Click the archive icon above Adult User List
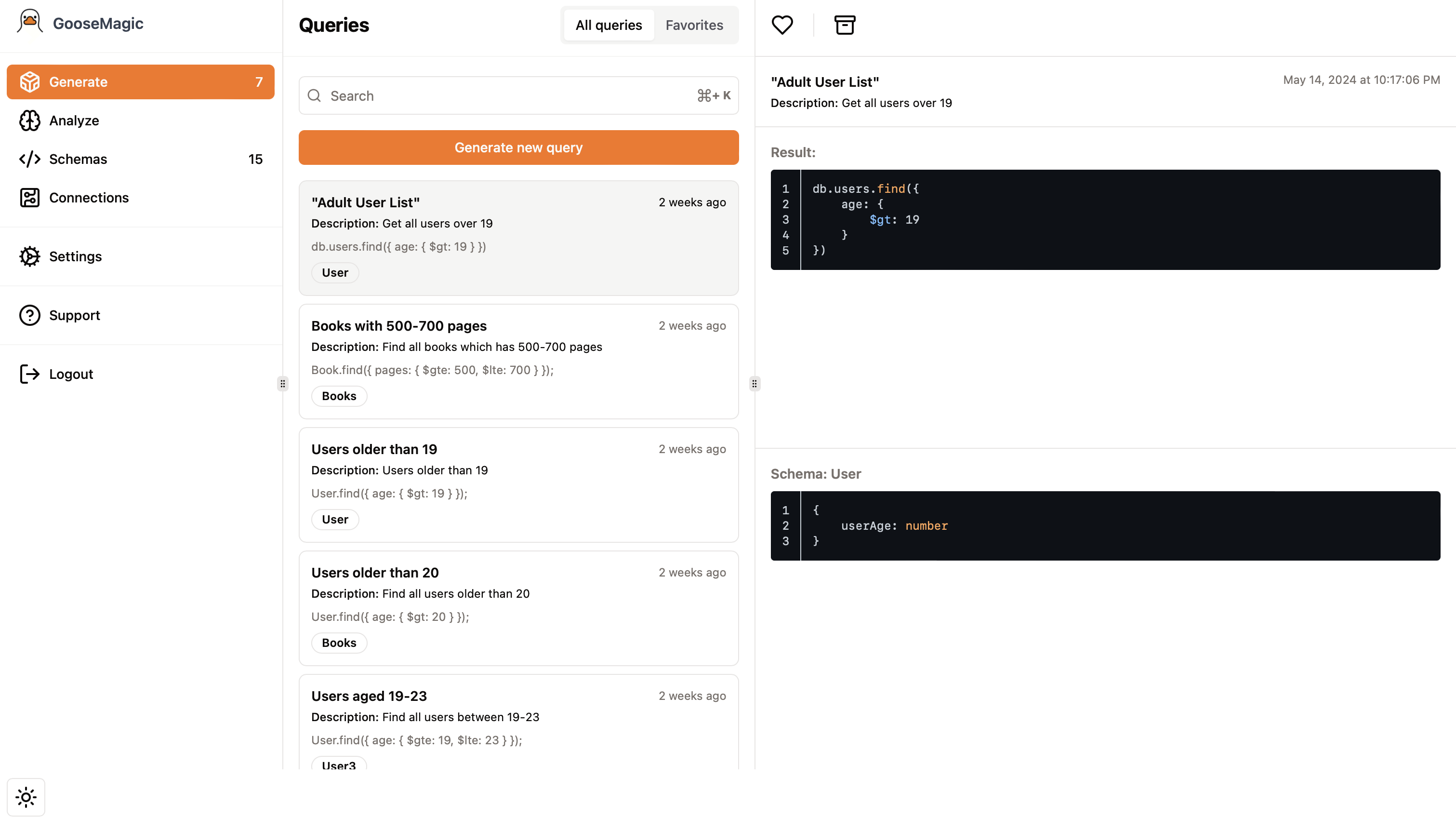Screen dimensions: 1456x832 [844, 25]
